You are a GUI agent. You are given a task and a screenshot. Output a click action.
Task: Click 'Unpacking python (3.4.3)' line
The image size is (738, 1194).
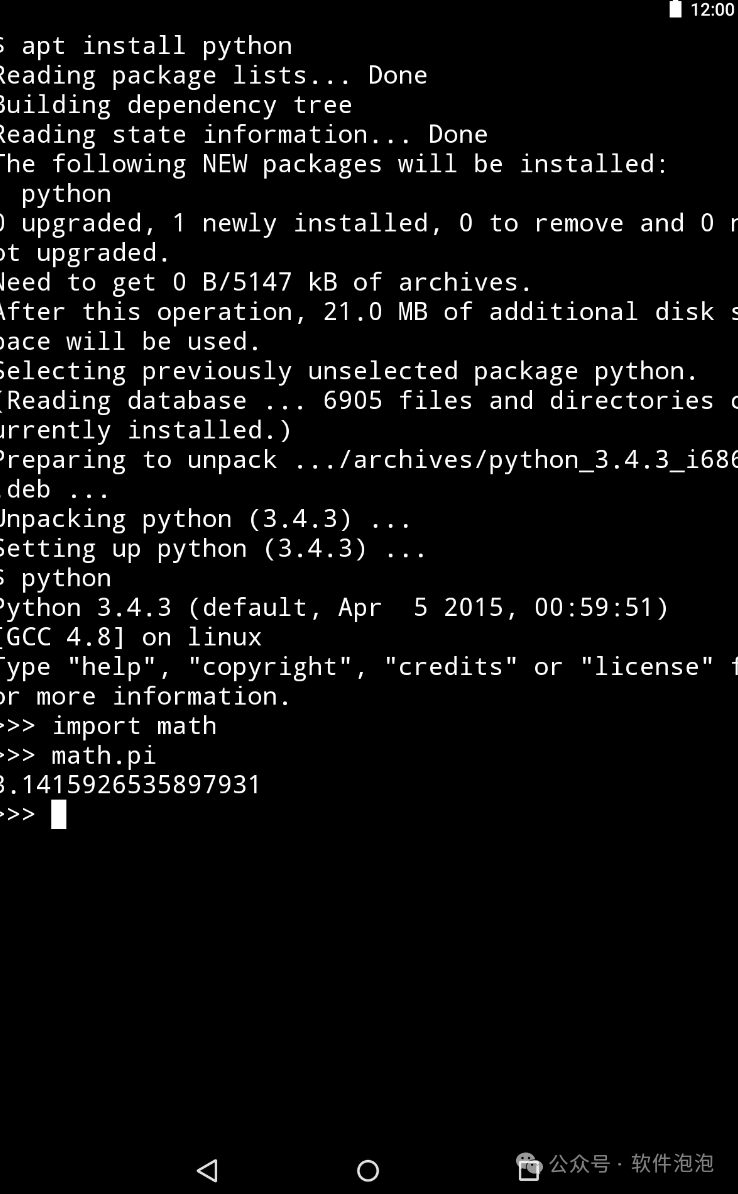(206, 519)
